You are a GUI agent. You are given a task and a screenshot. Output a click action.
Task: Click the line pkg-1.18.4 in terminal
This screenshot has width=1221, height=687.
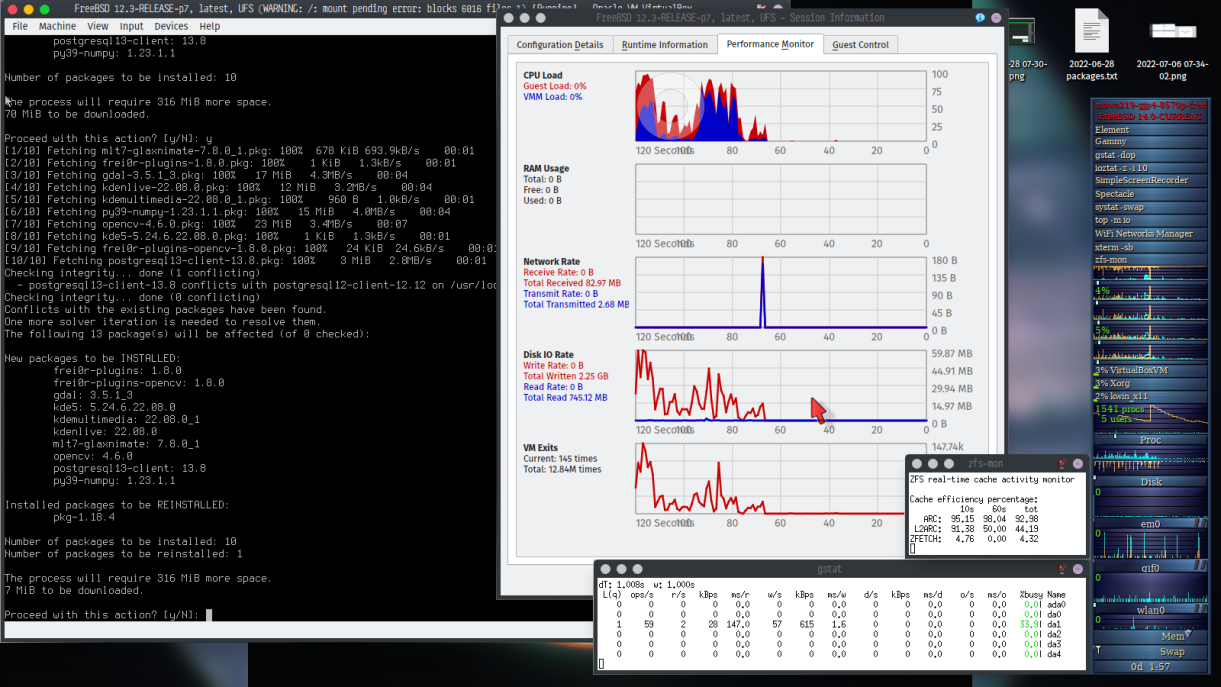click(x=84, y=517)
